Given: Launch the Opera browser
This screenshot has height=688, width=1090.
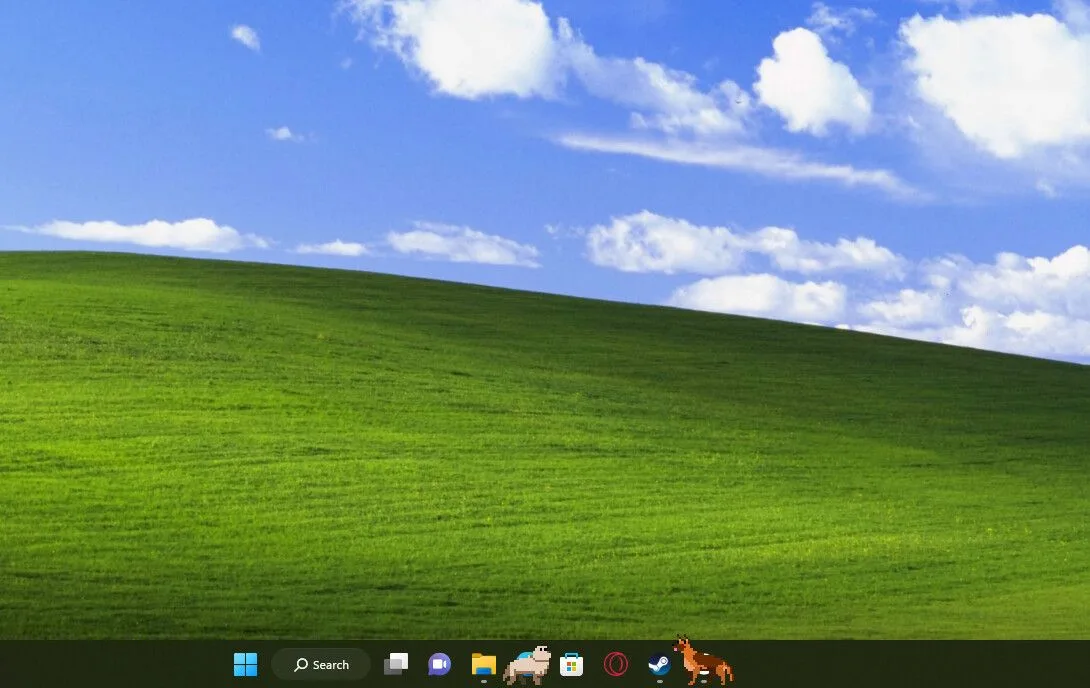Looking at the screenshot, I should pyautogui.click(x=615, y=664).
